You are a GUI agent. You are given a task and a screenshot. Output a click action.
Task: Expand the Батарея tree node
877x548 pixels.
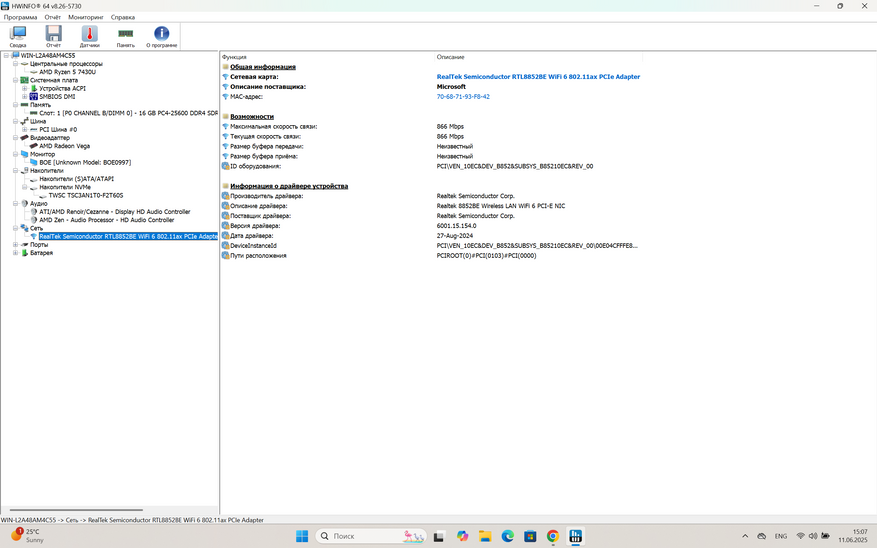click(x=15, y=253)
